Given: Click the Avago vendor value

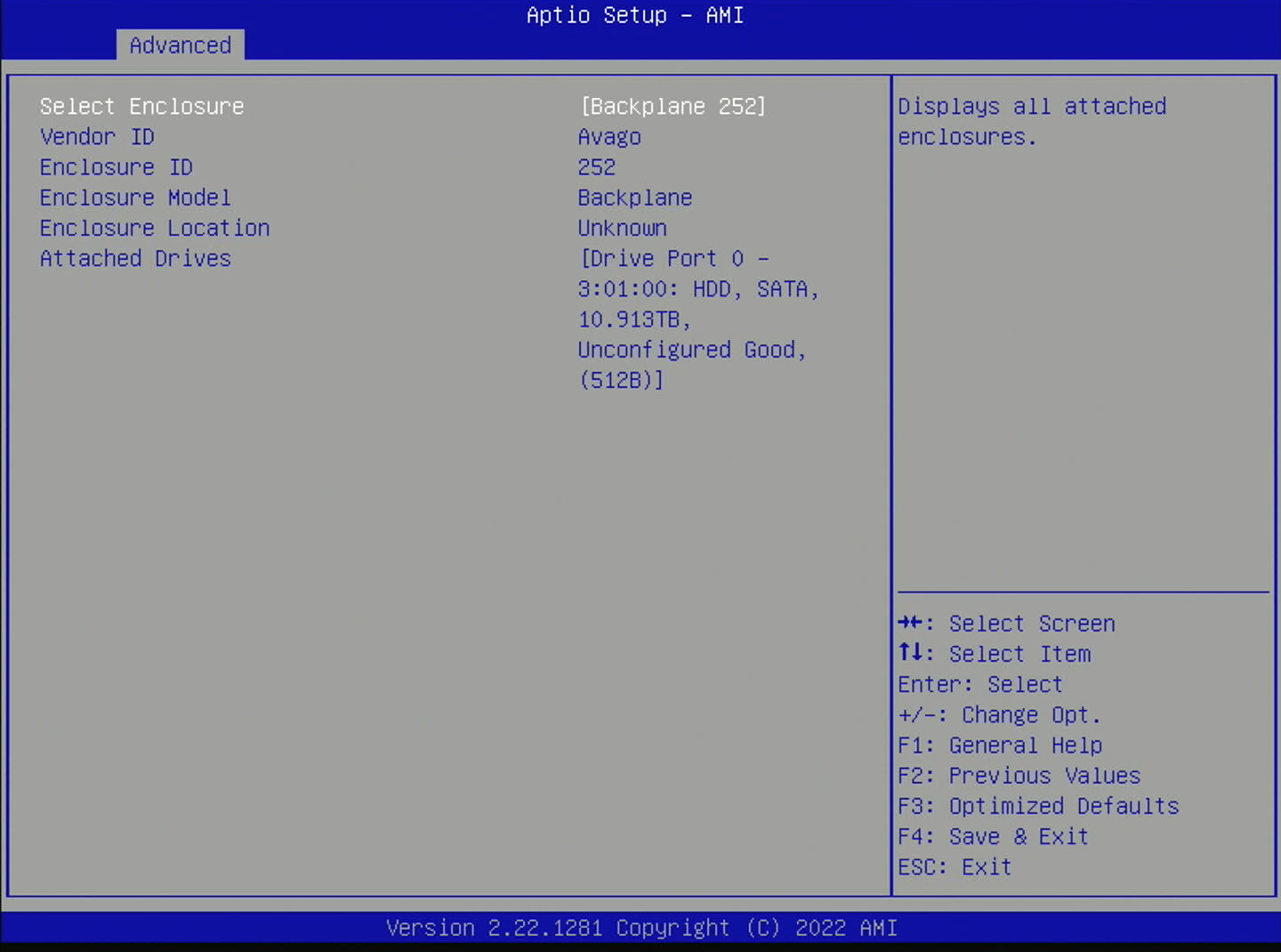Looking at the screenshot, I should pos(609,137).
